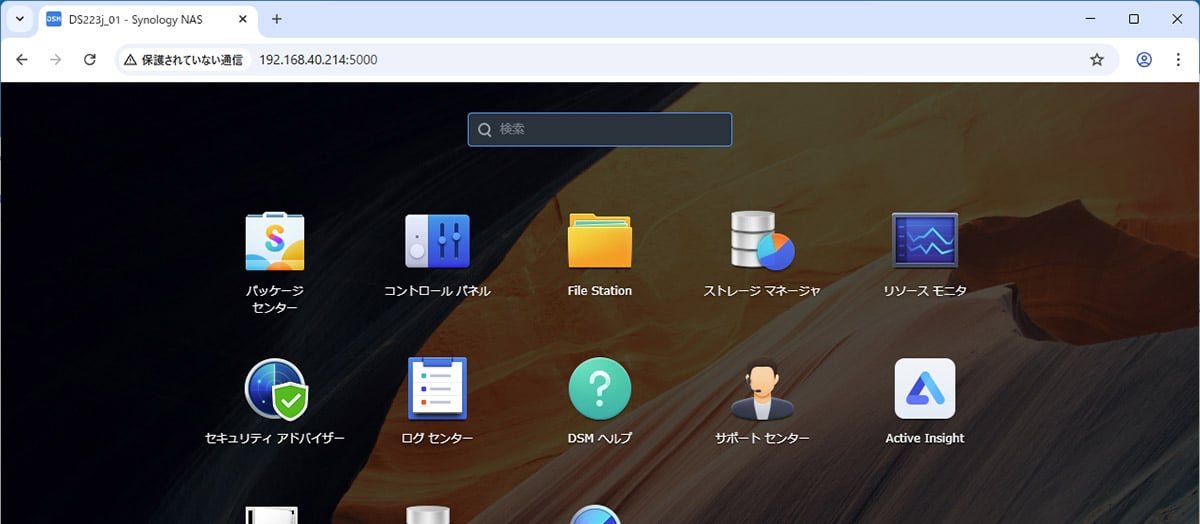Go back to previous page
The height and width of the screenshot is (524, 1200).
[x=22, y=60]
